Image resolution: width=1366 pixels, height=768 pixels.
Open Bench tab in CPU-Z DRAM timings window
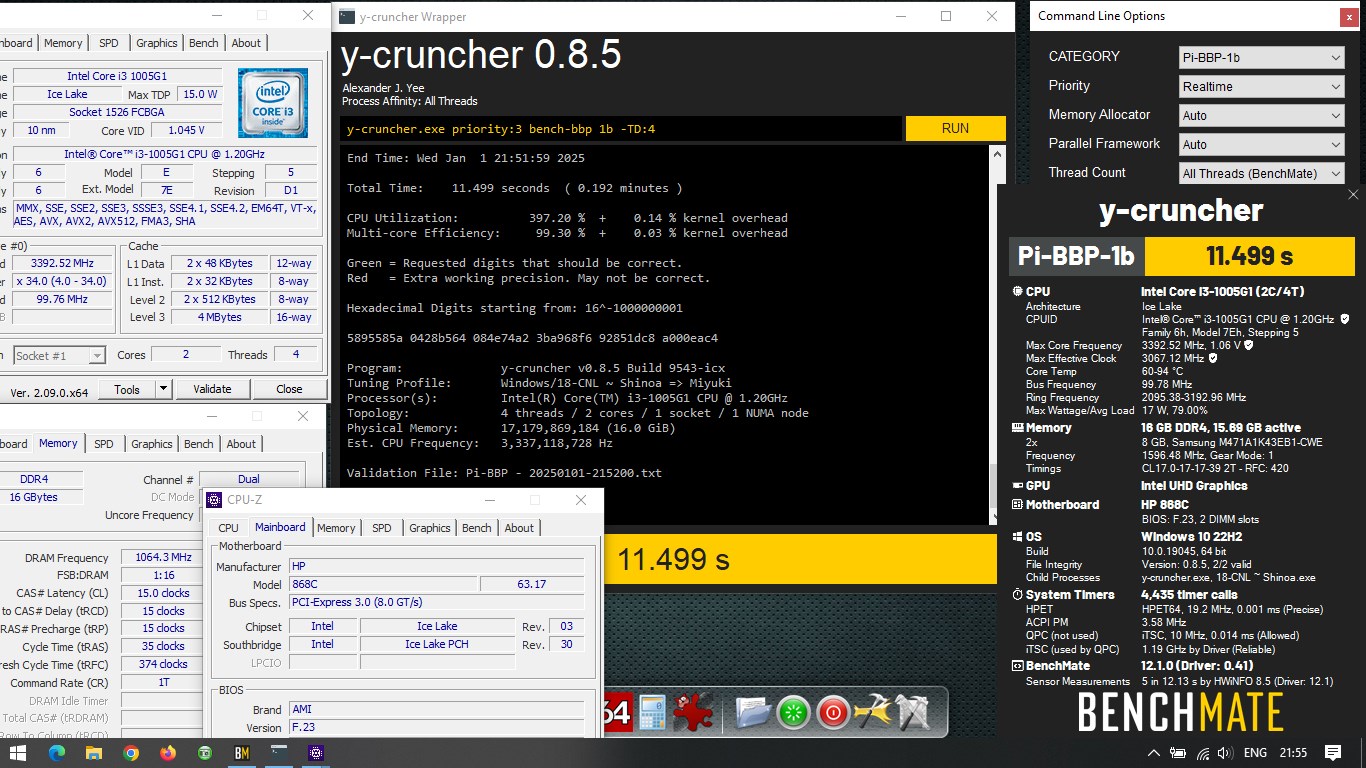click(x=199, y=444)
